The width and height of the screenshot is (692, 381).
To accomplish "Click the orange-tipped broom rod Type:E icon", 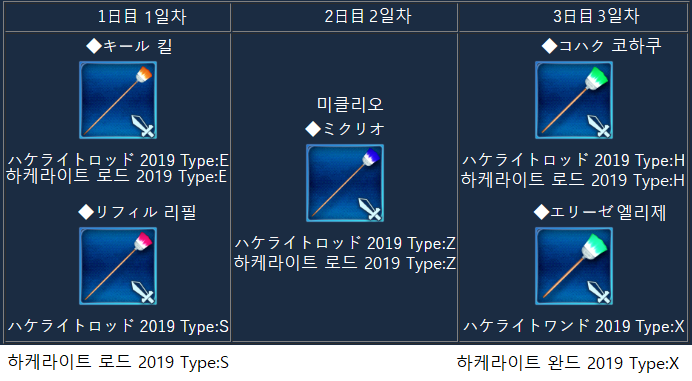I will coord(118,100).
